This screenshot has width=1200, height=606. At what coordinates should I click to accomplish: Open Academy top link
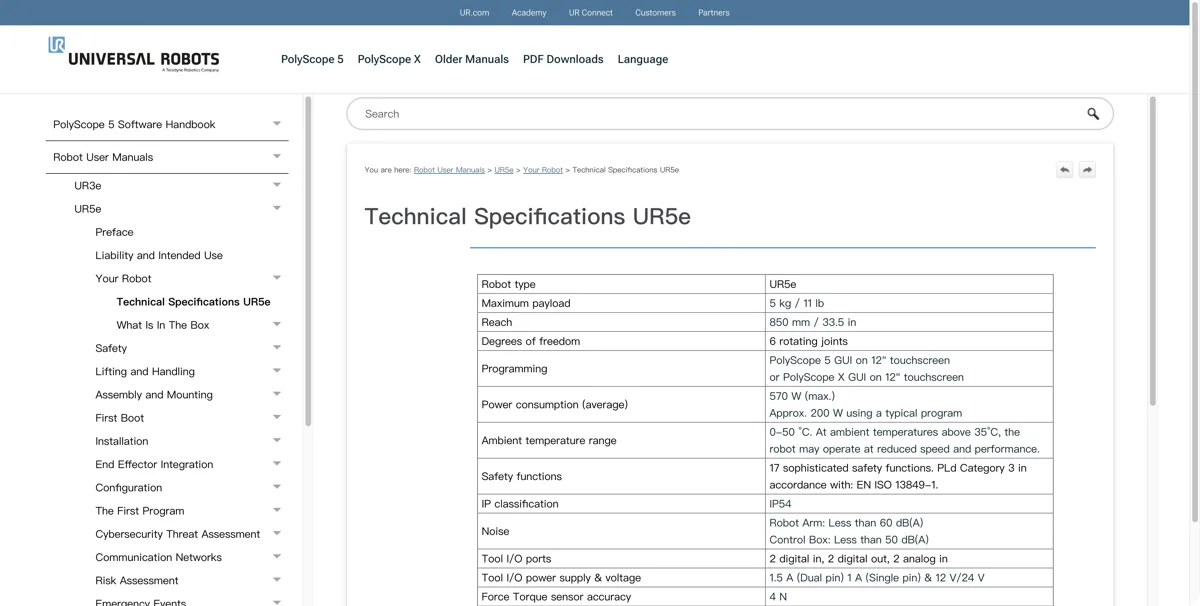tap(529, 13)
